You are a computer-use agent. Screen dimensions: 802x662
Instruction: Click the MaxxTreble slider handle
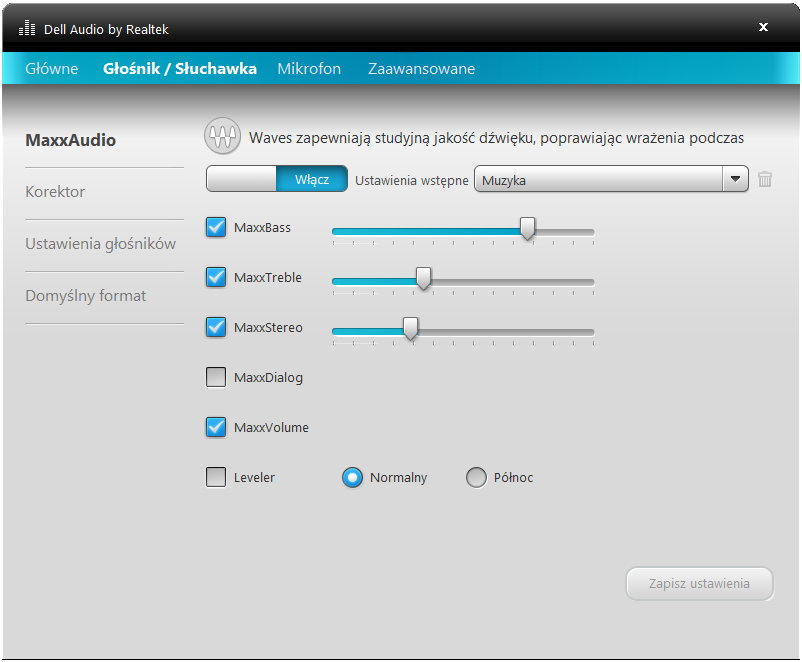(x=423, y=278)
